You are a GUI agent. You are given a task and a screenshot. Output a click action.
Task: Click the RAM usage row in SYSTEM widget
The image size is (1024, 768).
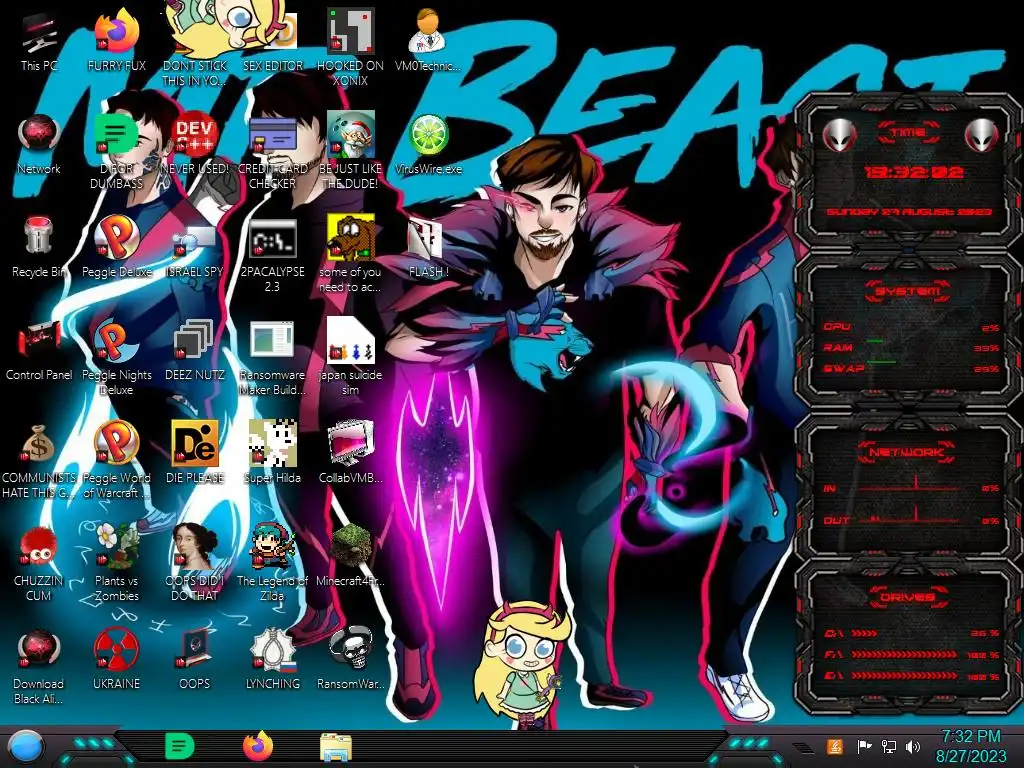click(x=911, y=347)
